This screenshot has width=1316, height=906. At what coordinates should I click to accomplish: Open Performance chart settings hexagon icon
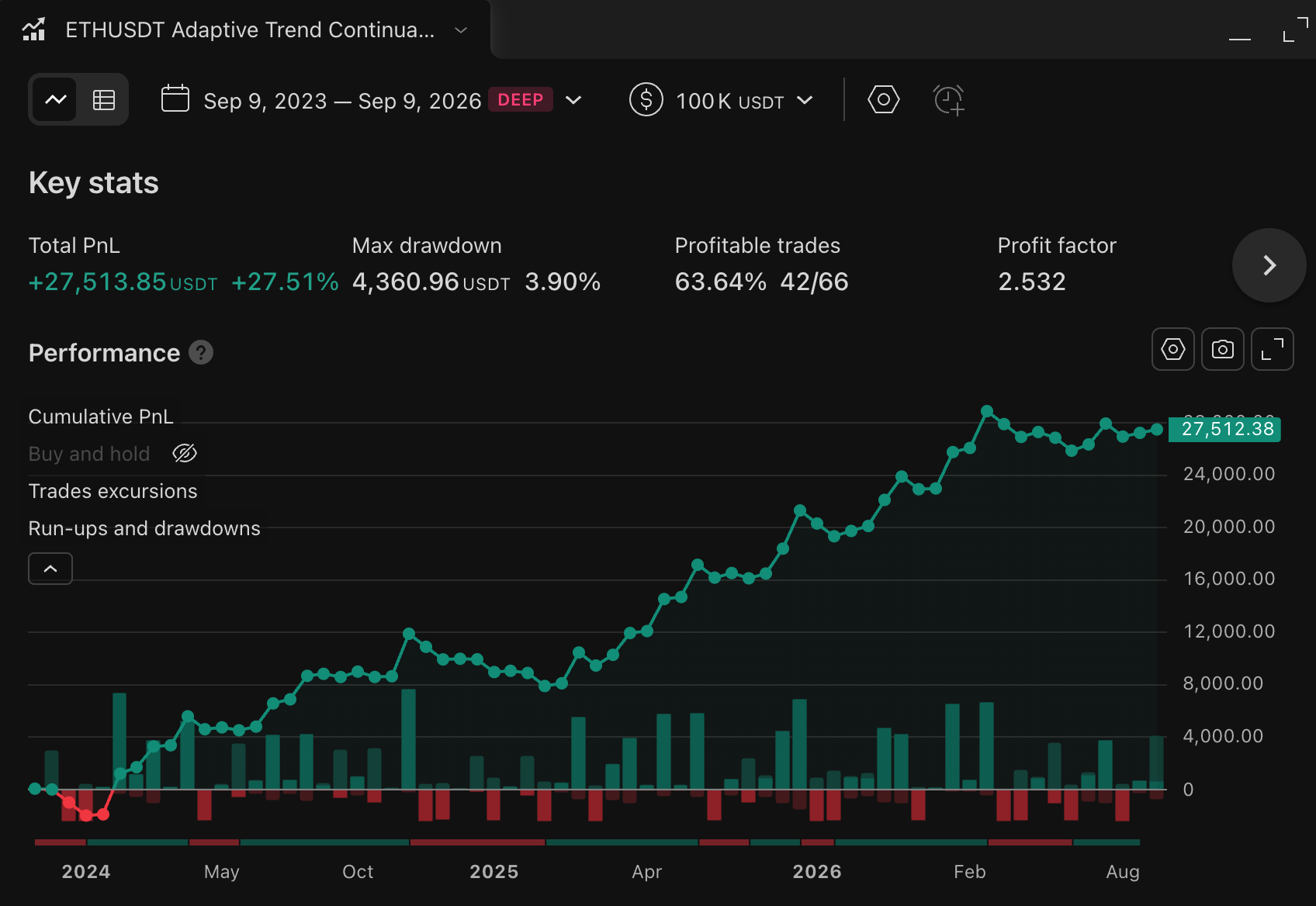pyautogui.click(x=1173, y=349)
